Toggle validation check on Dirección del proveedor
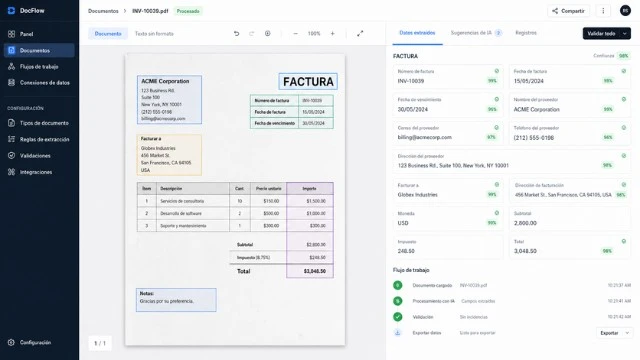The height and width of the screenshot is (360, 640). [624, 156]
